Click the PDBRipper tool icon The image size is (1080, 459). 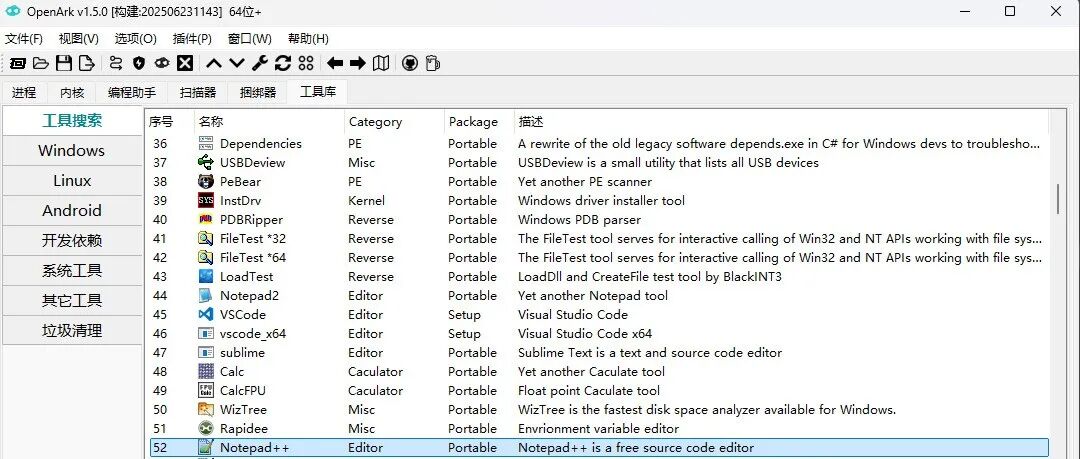(x=205, y=220)
